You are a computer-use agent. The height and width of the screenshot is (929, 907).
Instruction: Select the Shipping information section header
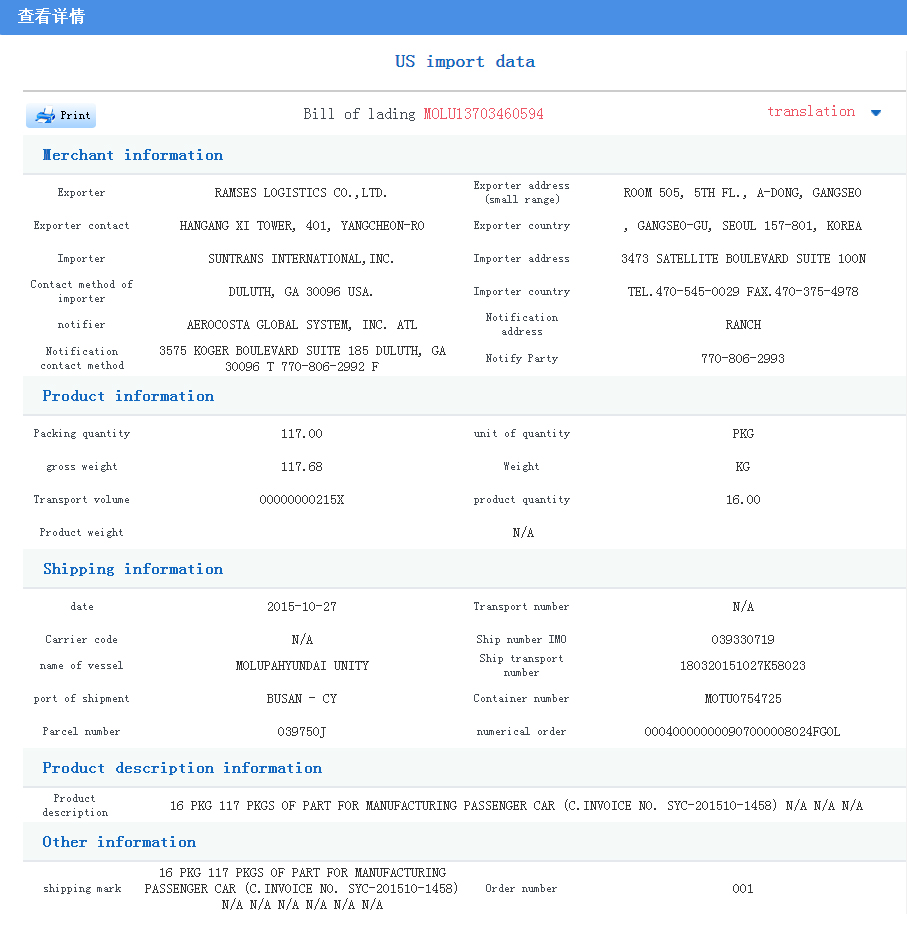click(x=132, y=569)
